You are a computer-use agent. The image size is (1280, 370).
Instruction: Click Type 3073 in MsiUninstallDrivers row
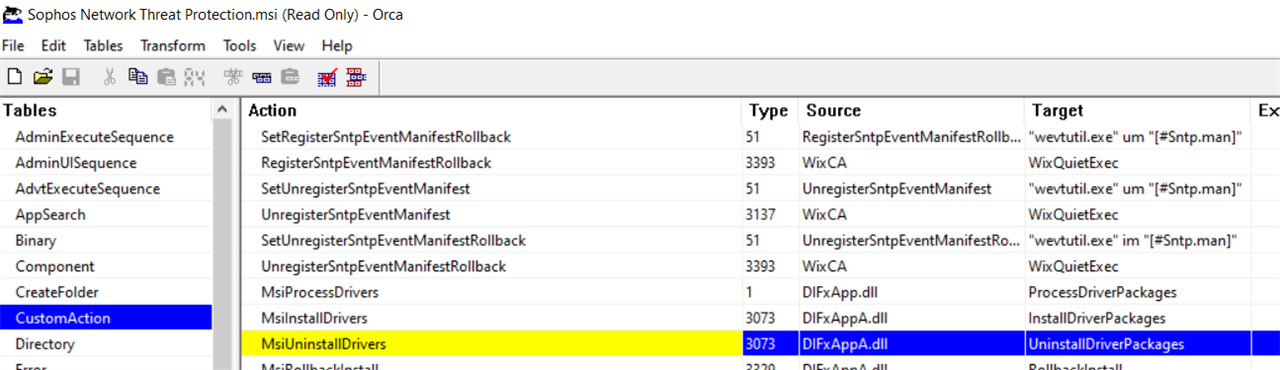[770, 344]
